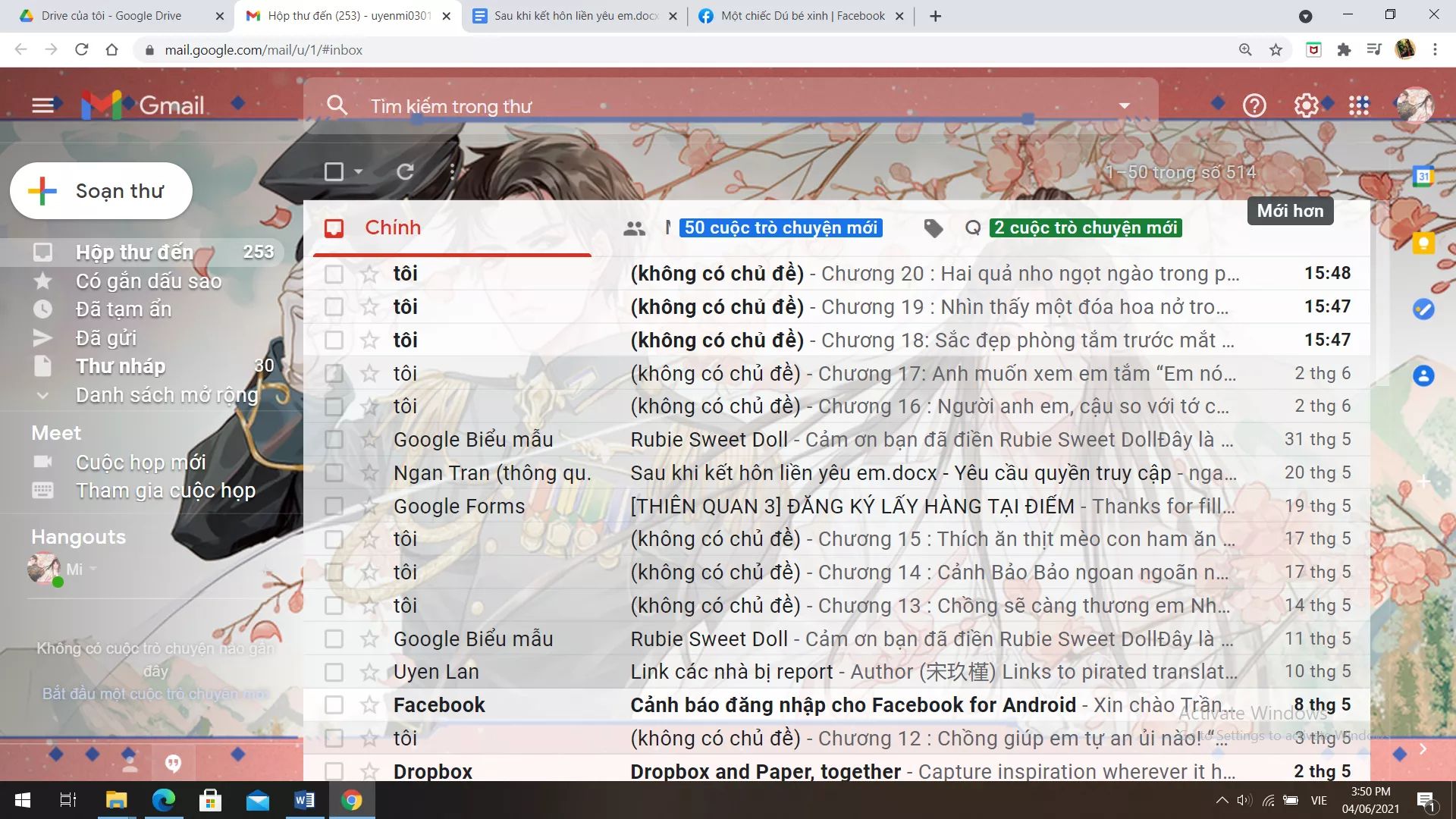Open Gmail settings gear
The width and height of the screenshot is (1456, 819).
pyautogui.click(x=1306, y=105)
